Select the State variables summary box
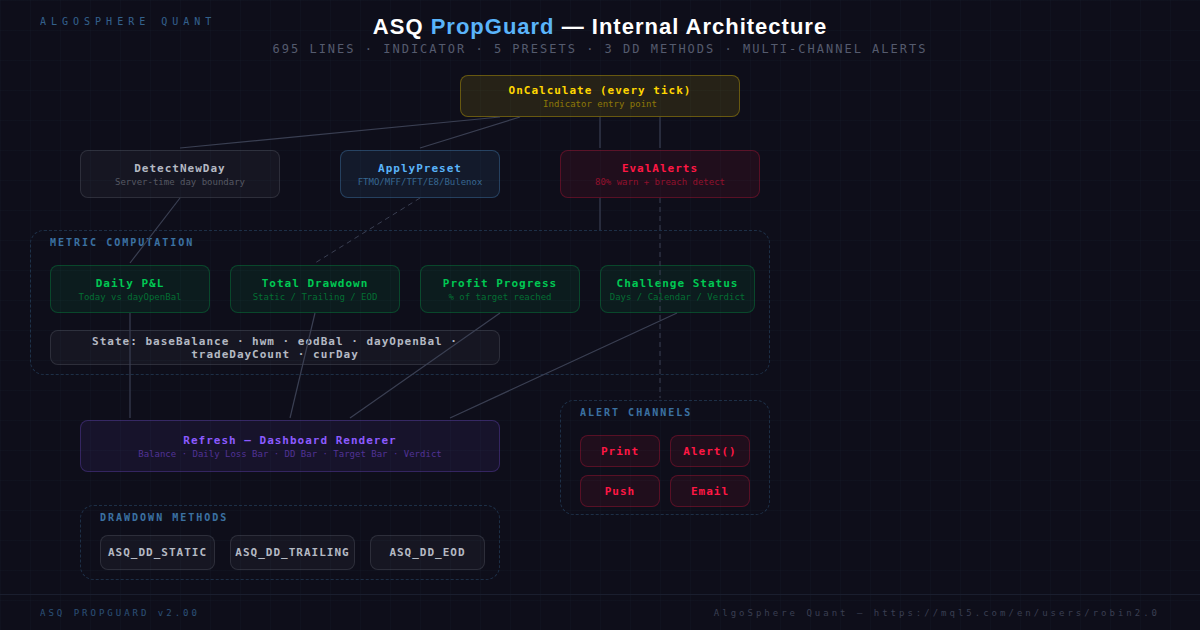1200x630 pixels. pyautogui.click(x=274, y=347)
